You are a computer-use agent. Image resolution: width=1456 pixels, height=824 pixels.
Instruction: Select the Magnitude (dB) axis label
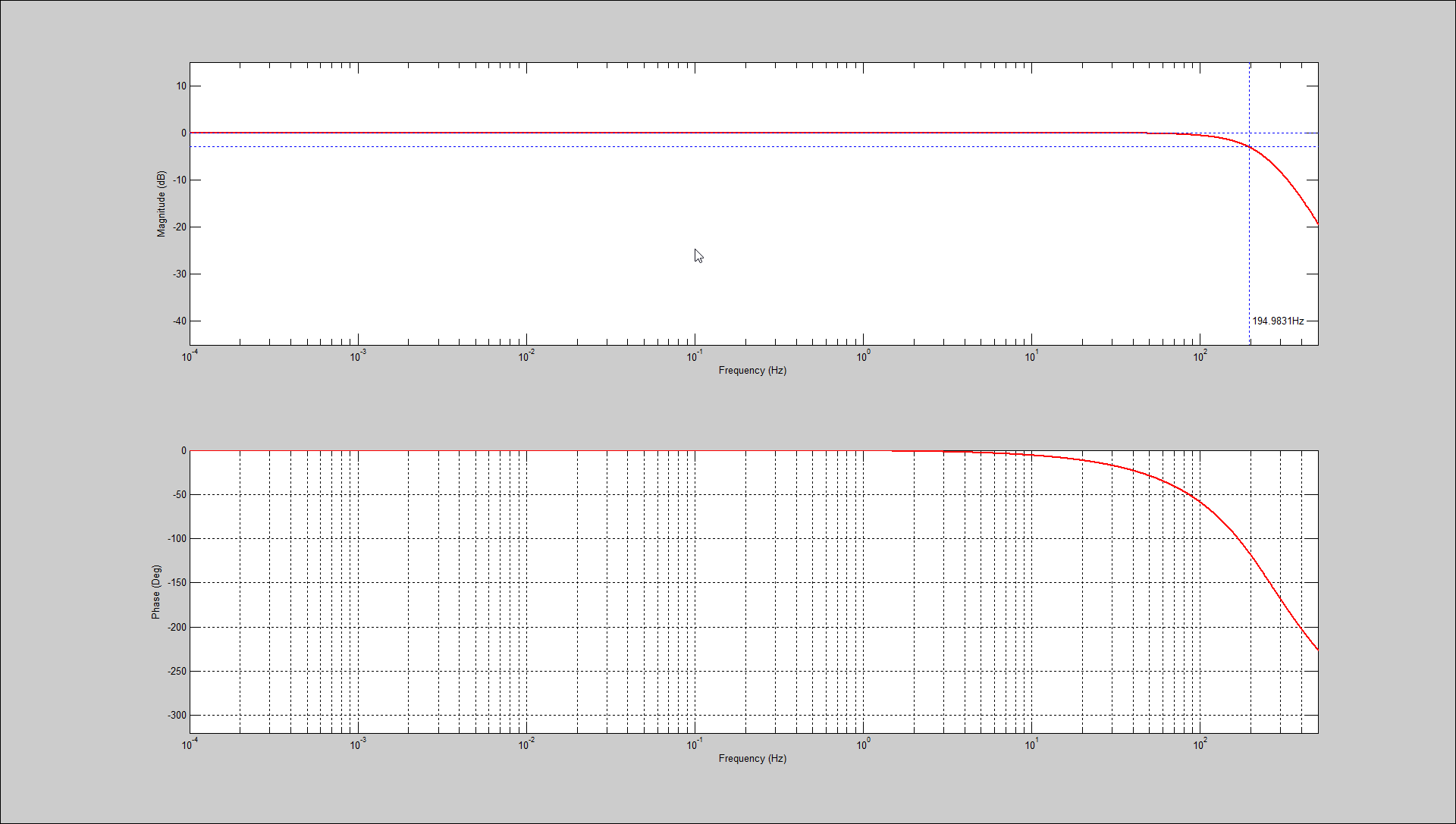coord(161,204)
